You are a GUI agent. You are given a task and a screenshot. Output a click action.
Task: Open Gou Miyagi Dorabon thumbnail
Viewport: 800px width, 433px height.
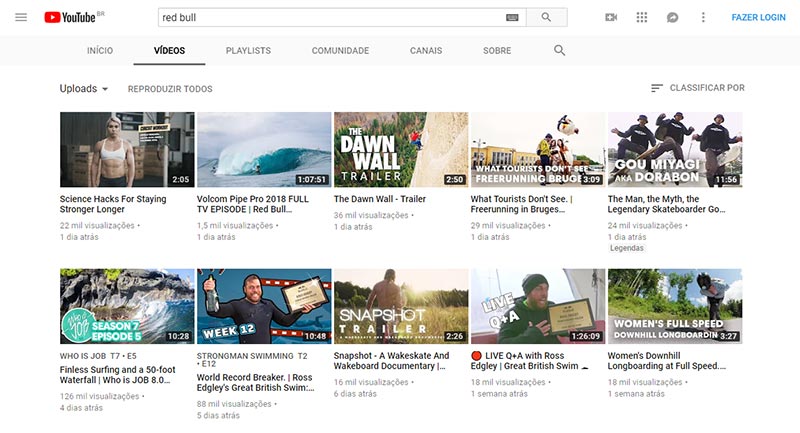click(675, 150)
